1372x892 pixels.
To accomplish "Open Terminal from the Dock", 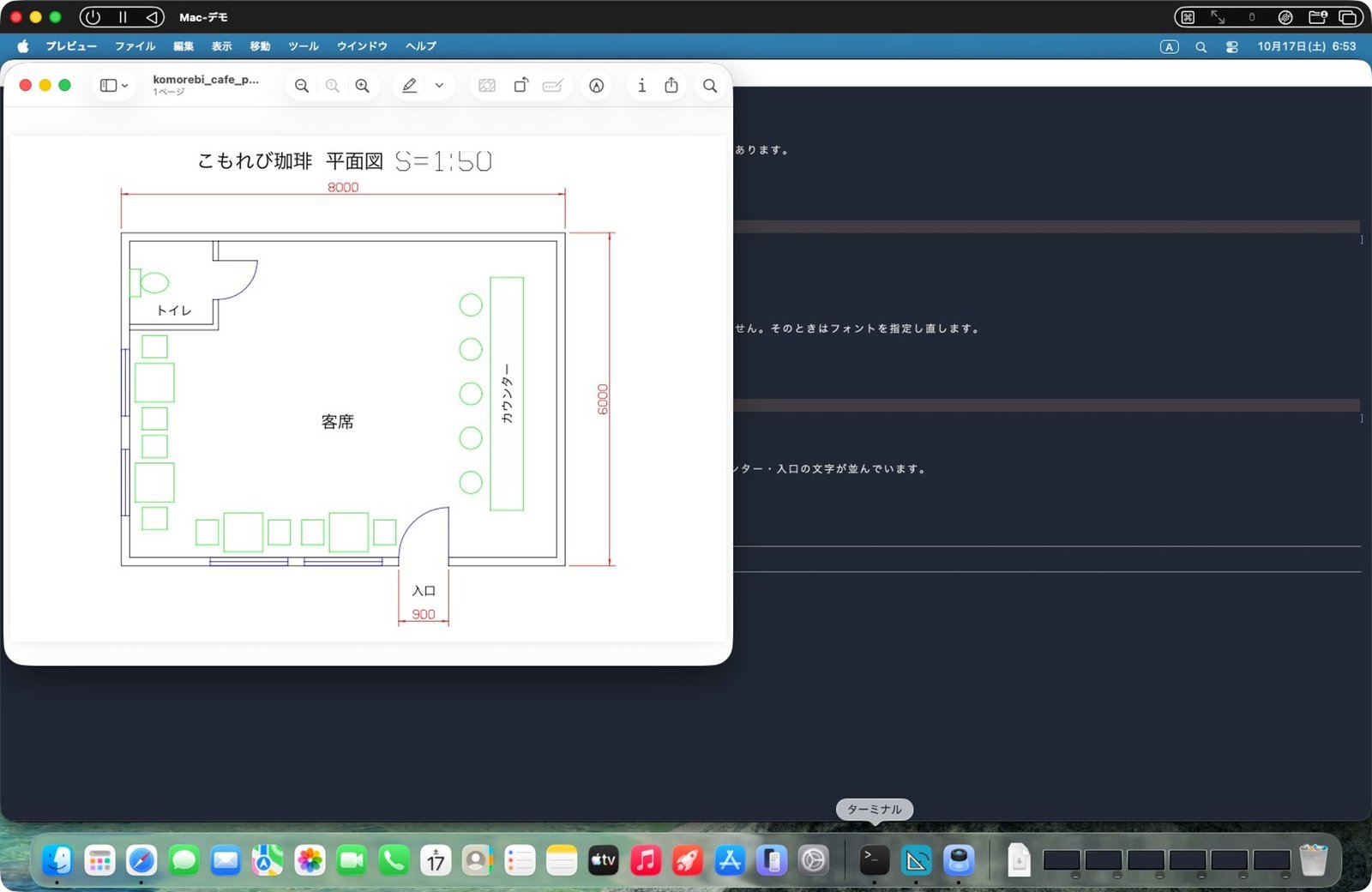I will (874, 859).
